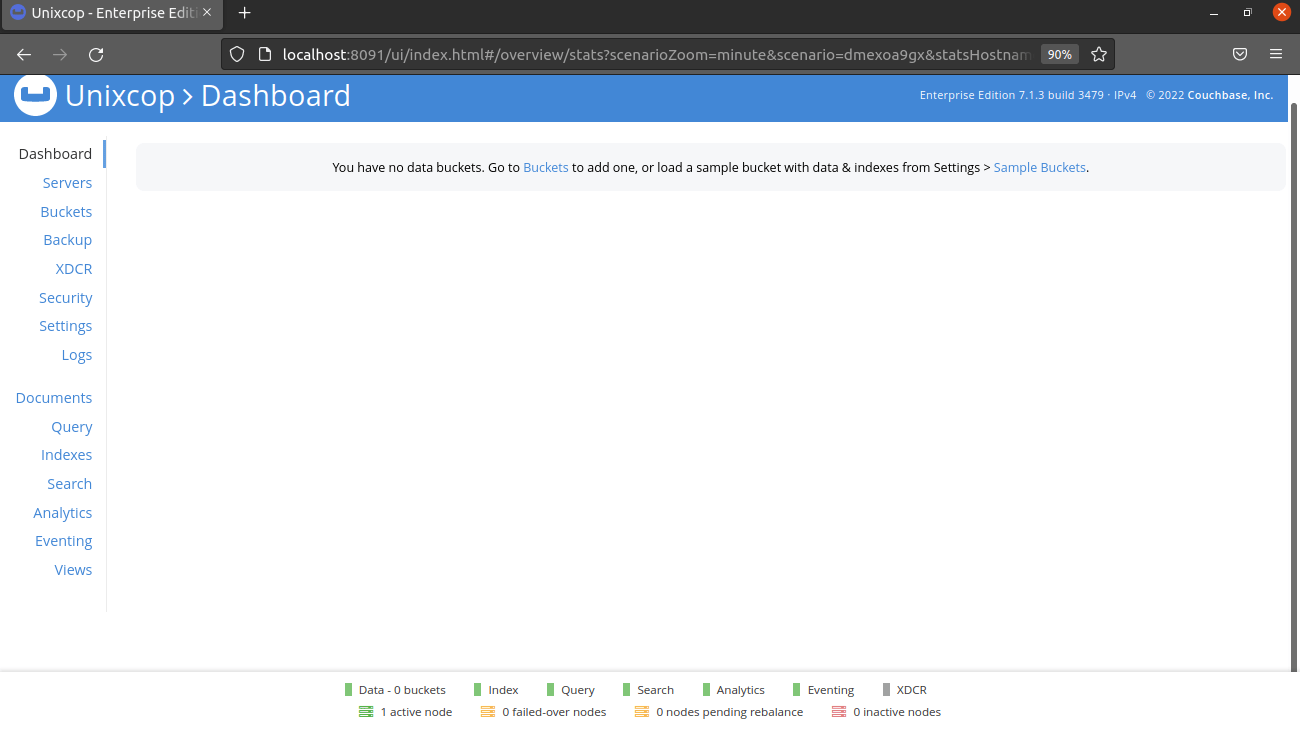Open Buckets in the sidebar
Viewport: 1300px width, 731px height.
pos(66,212)
